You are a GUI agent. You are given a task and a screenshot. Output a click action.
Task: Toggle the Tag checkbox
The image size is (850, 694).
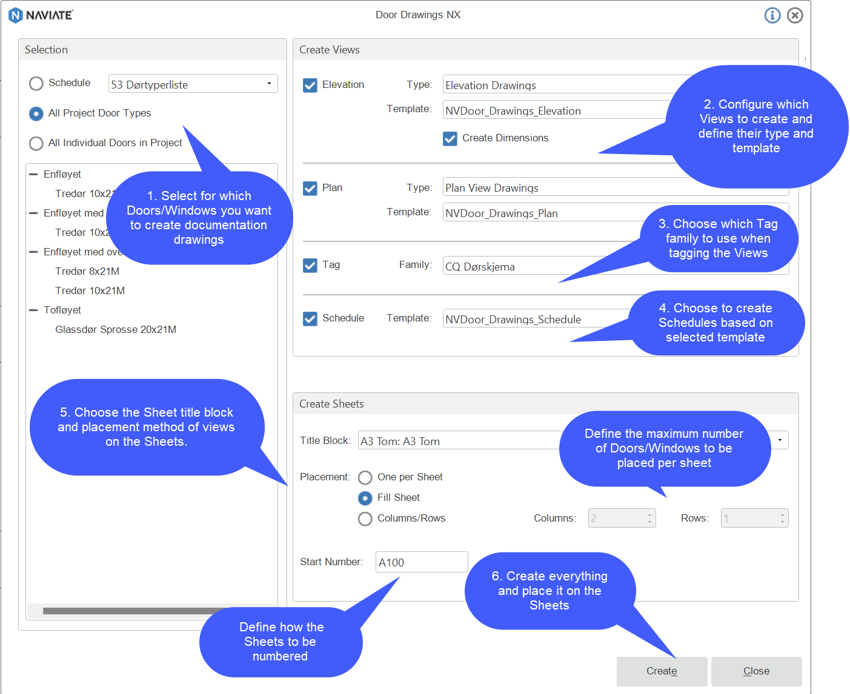tap(310, 266)
